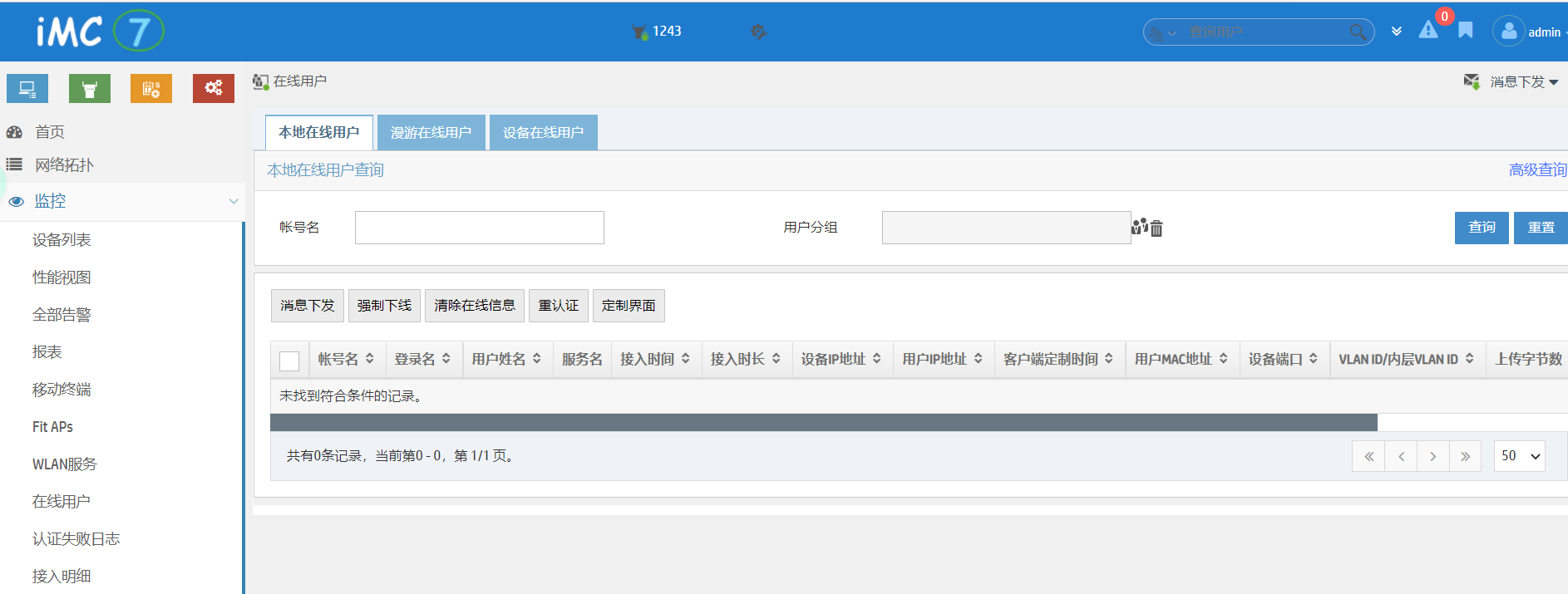Switch to 设备在线用户 tab
Viewport: 1568px width, 594px height.
(x=544, y=132)
